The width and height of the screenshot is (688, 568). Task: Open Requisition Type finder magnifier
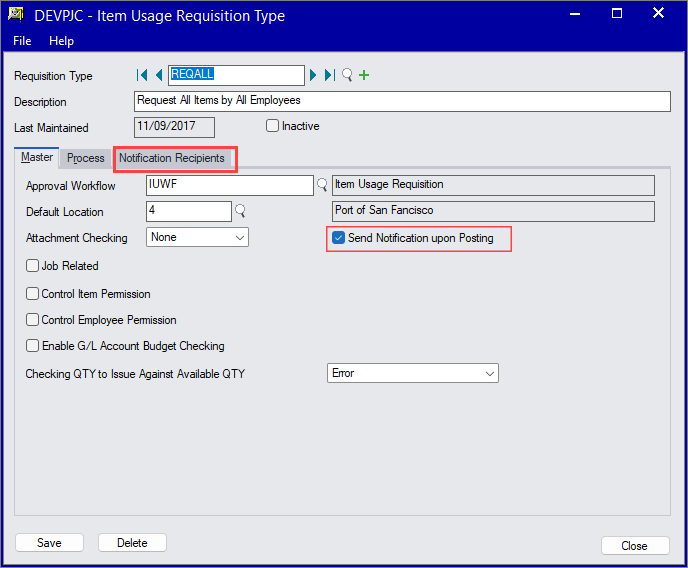(347, 75)
